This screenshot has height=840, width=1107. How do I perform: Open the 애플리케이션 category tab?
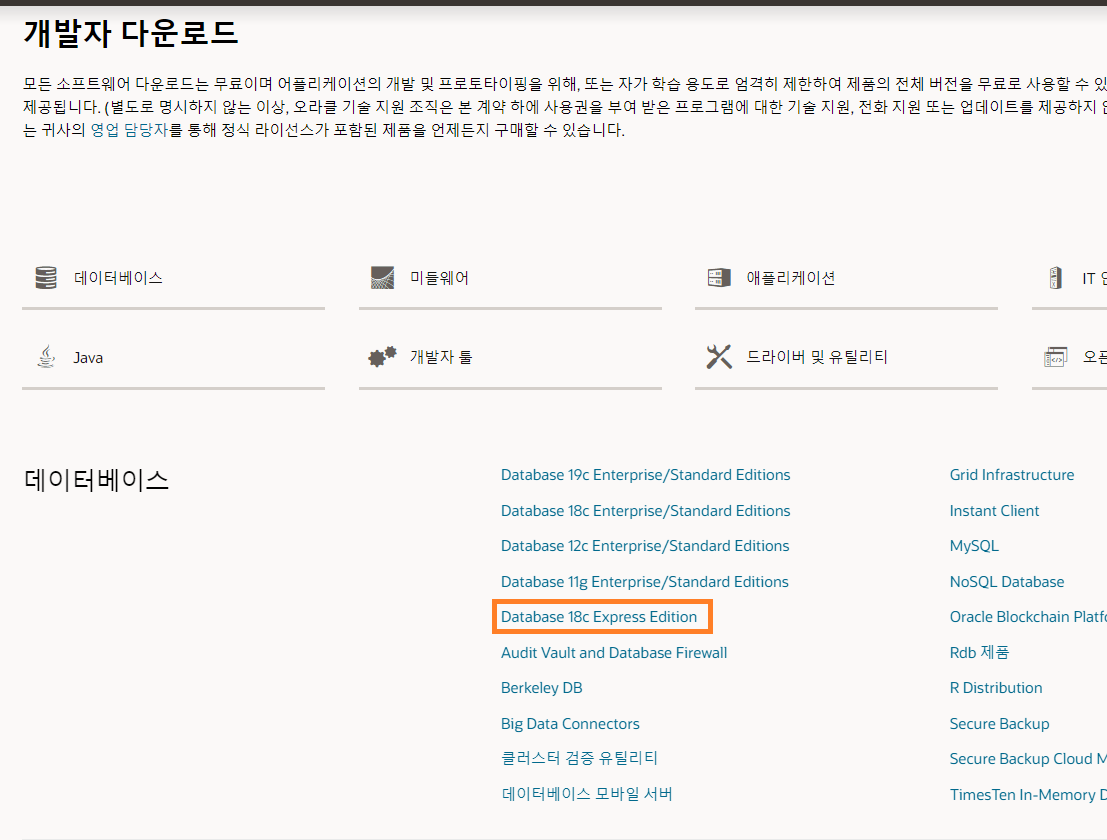coord(846,278)
